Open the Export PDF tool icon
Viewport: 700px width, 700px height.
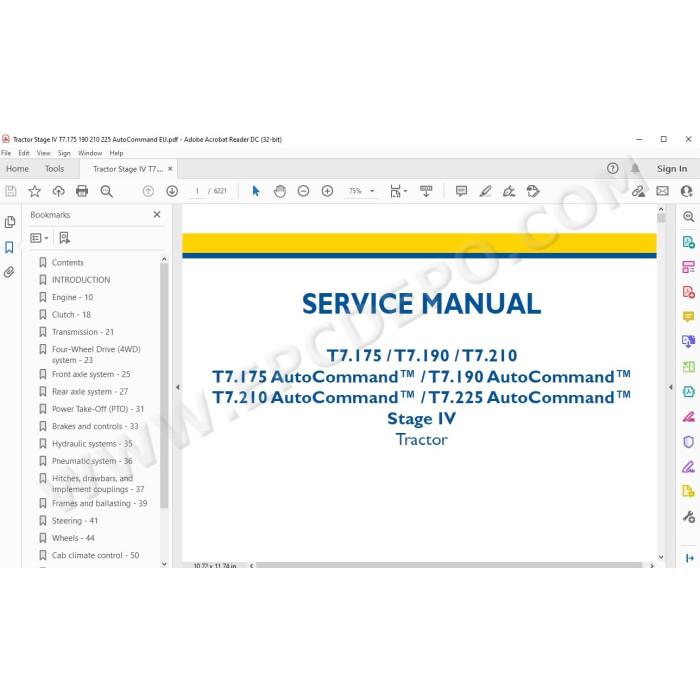[x=689, y=242]
